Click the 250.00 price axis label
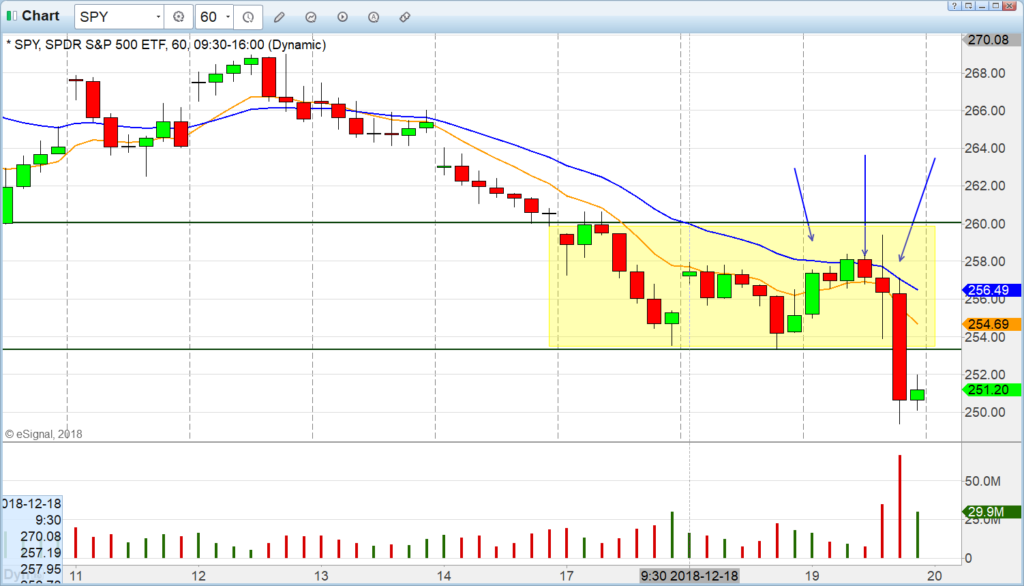 pos(985,412)
